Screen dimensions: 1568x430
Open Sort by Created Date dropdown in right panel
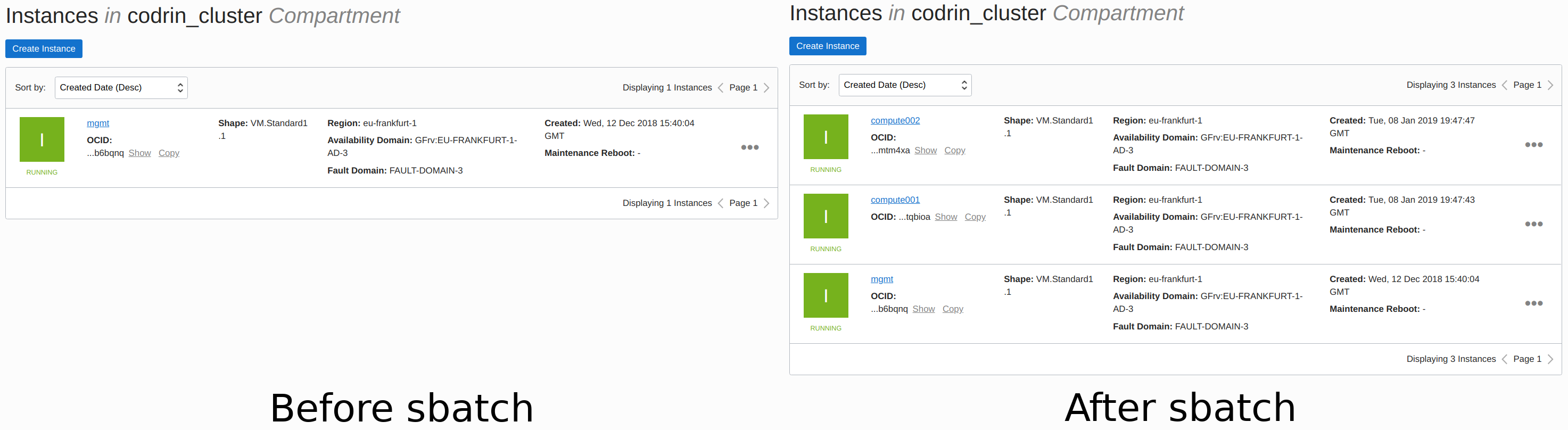tap(905, 85)
